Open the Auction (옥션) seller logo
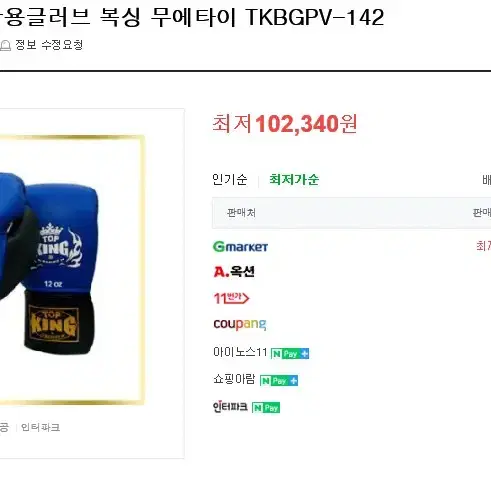 (x=234, y=272)
